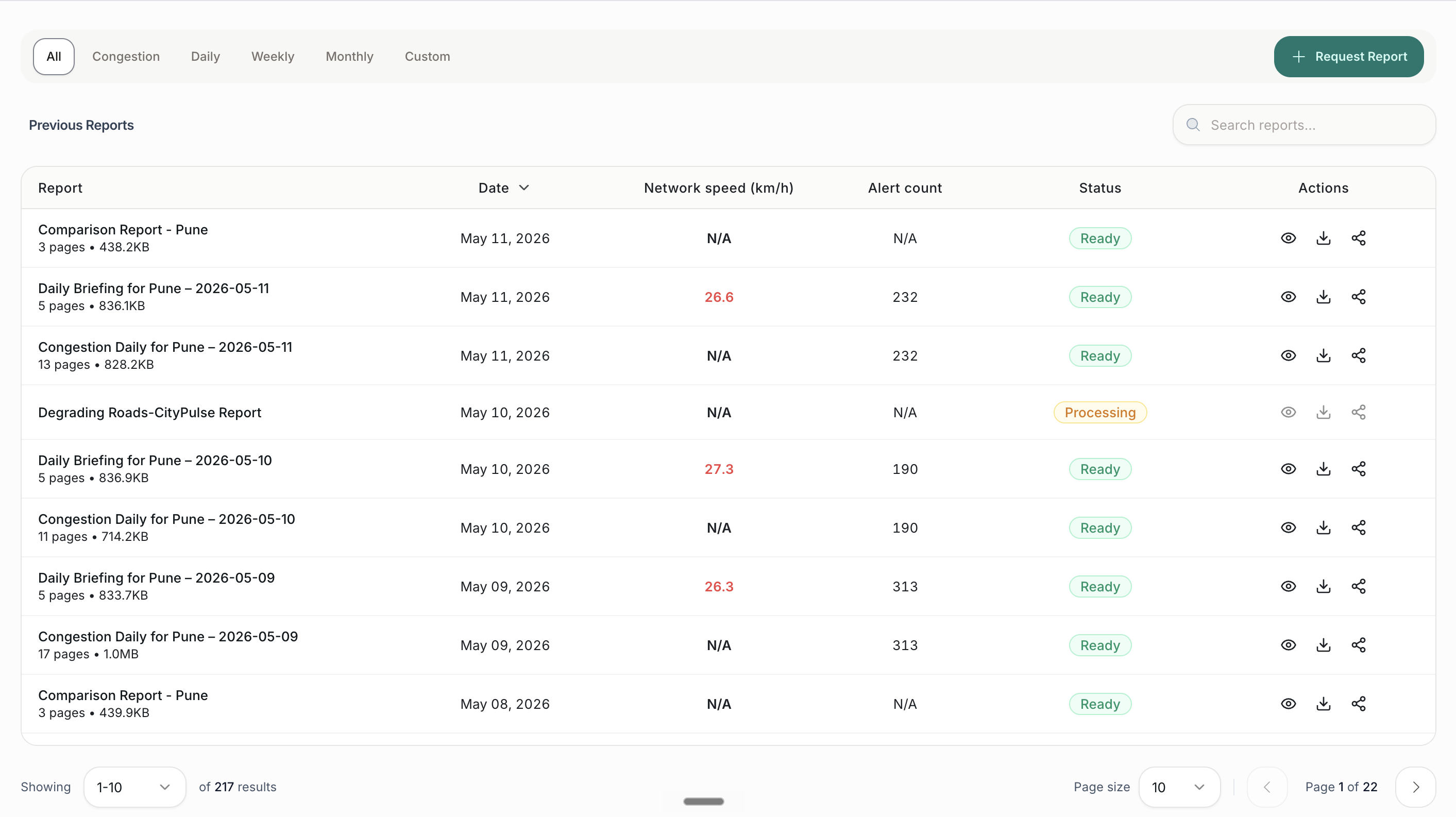Download the May 08 Comparison Report - Pune
Screen dimensions: 1456x817
click(x=1323, y=704)
